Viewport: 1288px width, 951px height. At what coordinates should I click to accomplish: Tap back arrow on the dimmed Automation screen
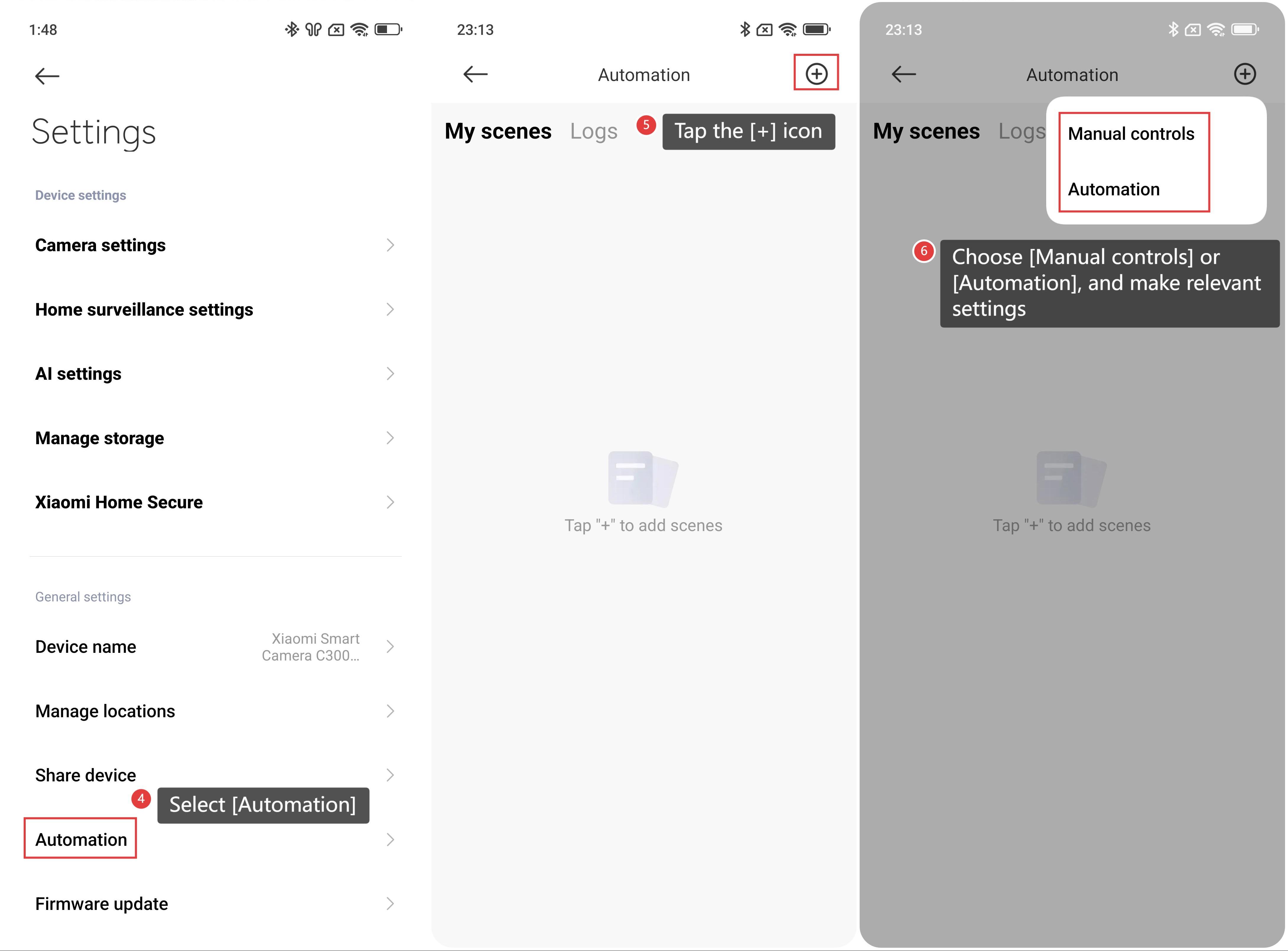(904, 74)
